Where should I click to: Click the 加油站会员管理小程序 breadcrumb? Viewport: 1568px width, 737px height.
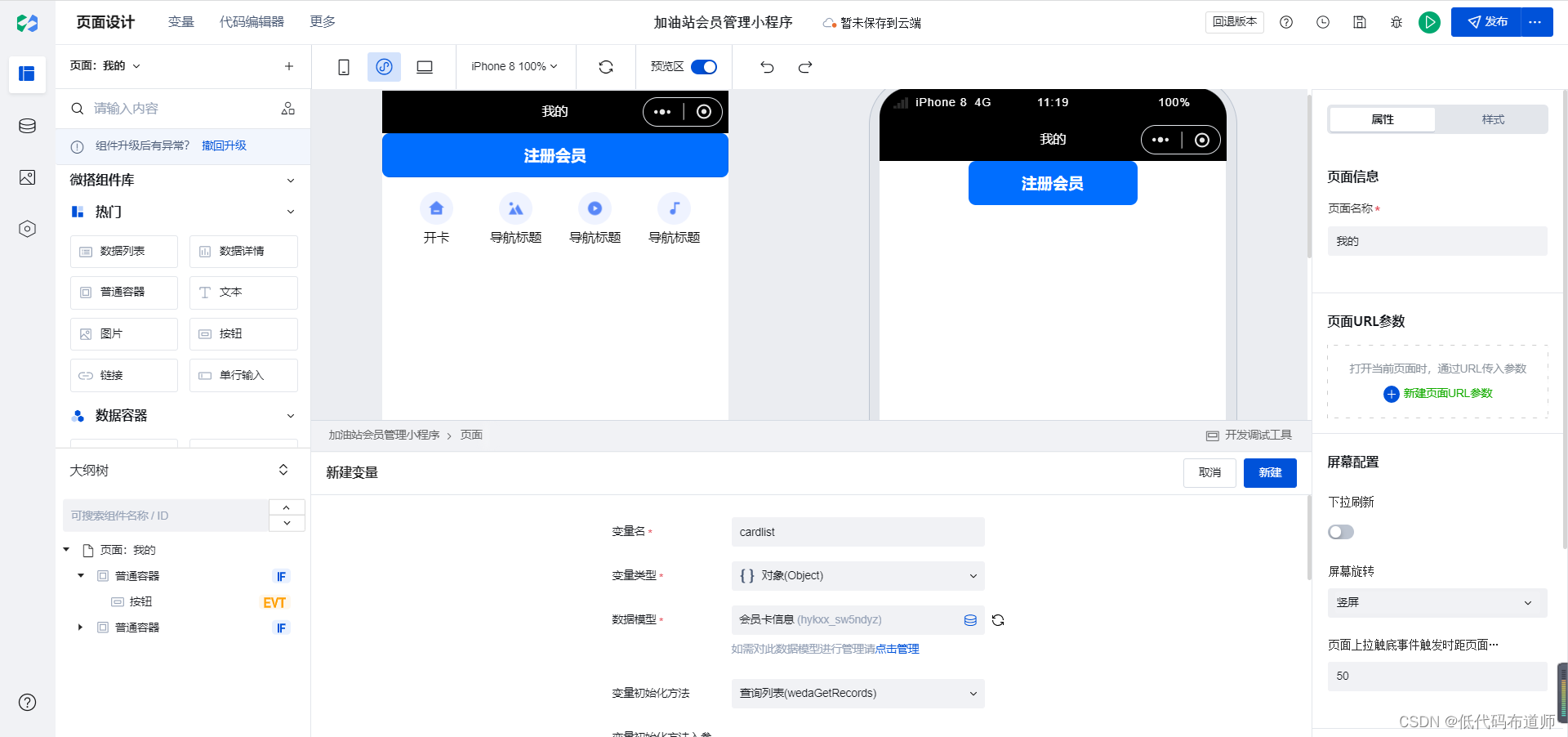[384, 435]
